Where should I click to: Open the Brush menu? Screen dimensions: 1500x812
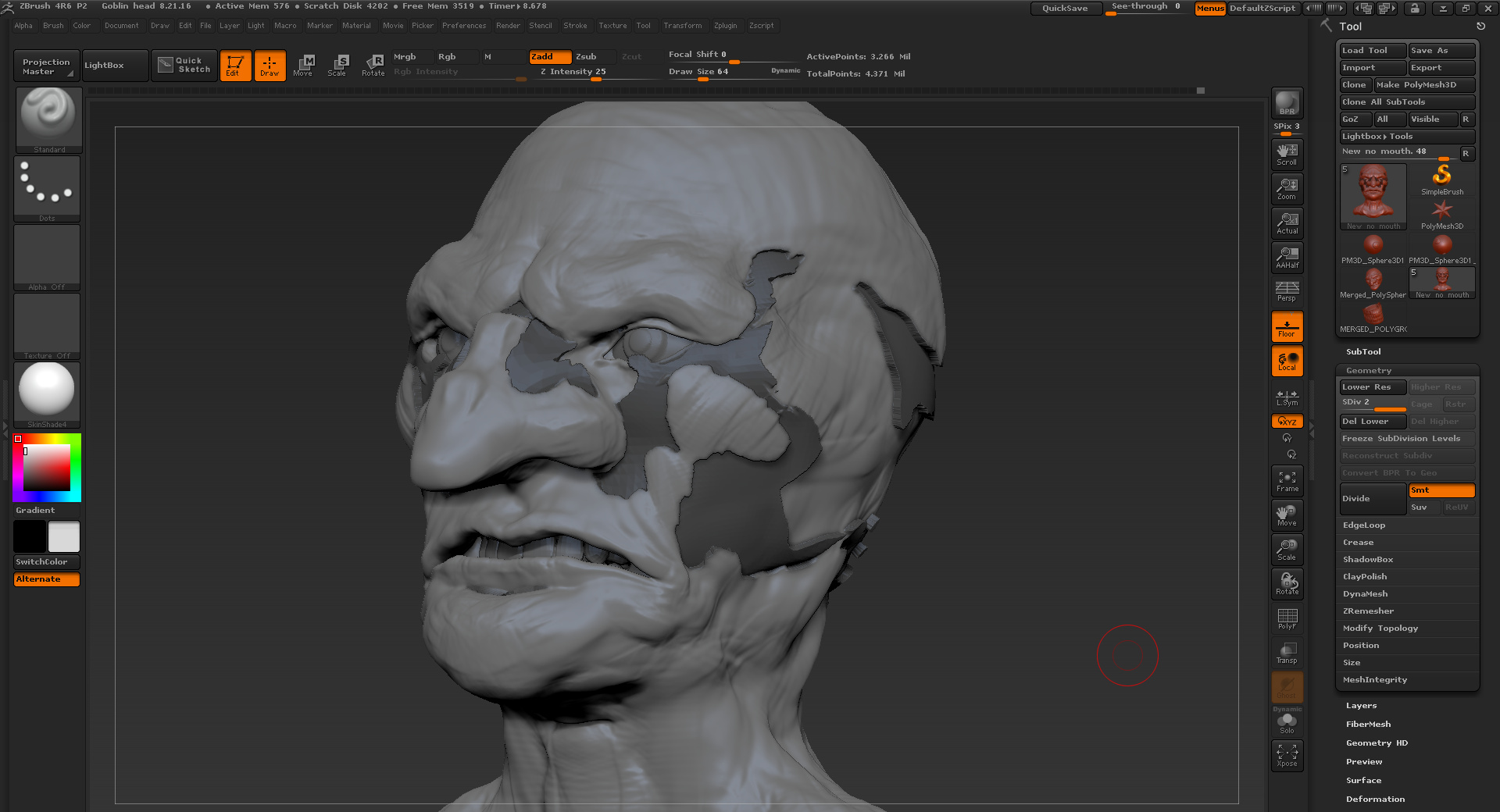coord(53,26)
